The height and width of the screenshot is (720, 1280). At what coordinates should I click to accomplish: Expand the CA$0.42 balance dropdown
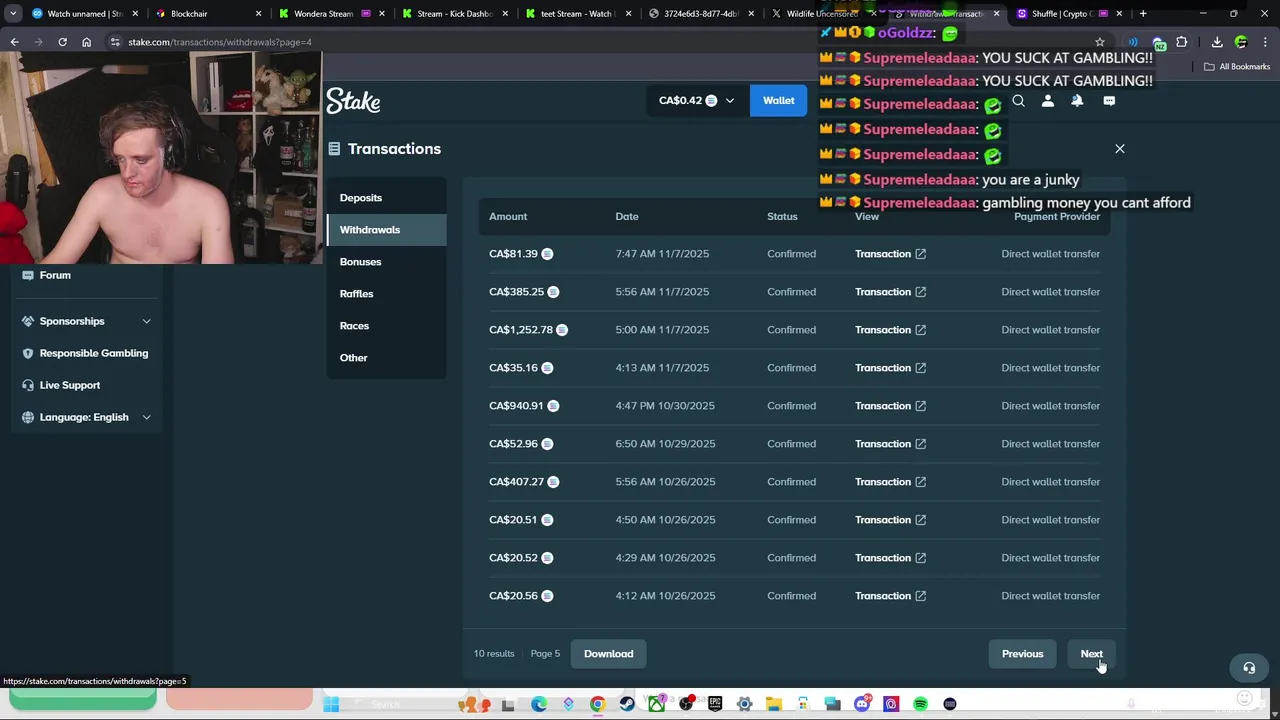click(x=697, y=100)
